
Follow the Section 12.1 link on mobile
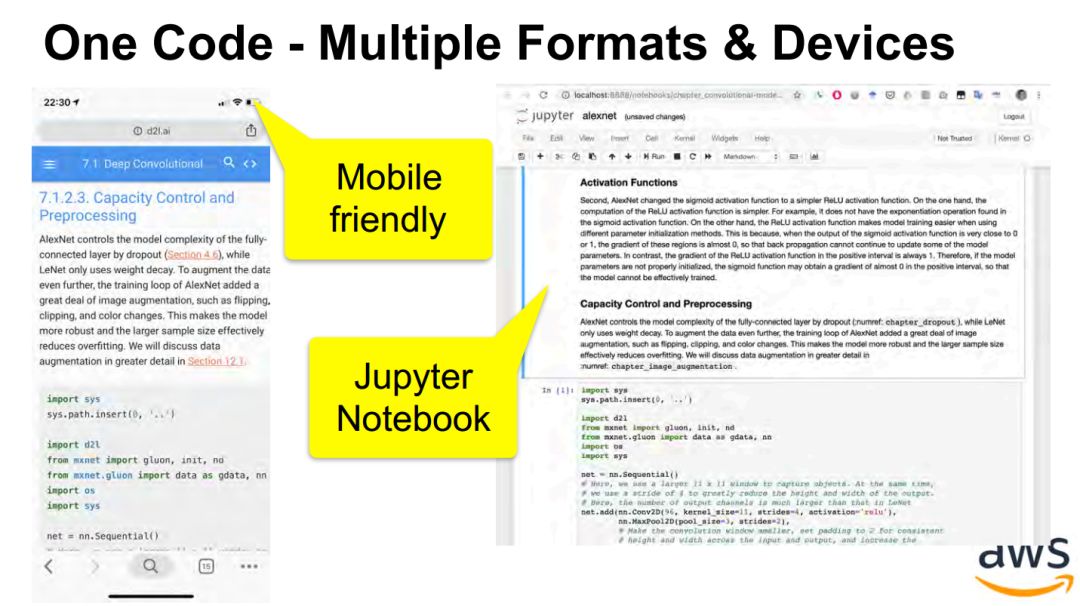click(x=216, y=361)
